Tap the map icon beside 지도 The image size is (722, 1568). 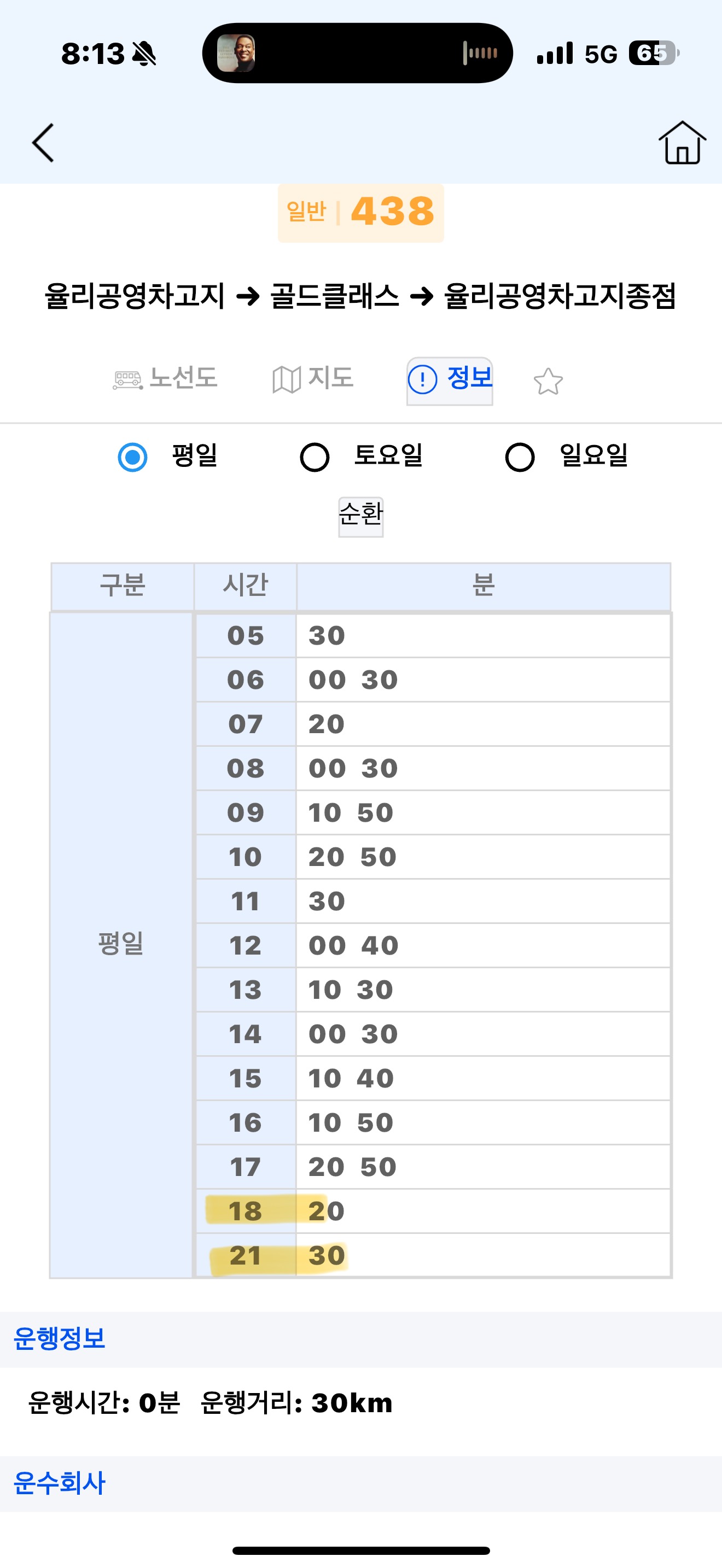[286, 381]
